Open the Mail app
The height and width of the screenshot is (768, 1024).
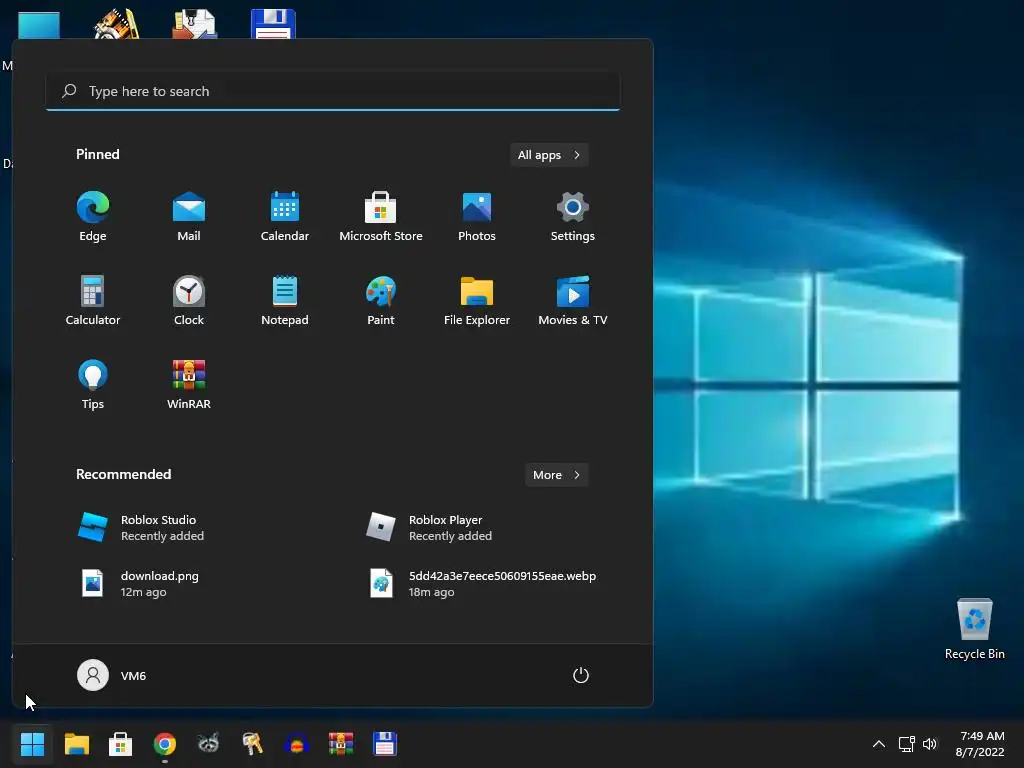pos(189,217)
